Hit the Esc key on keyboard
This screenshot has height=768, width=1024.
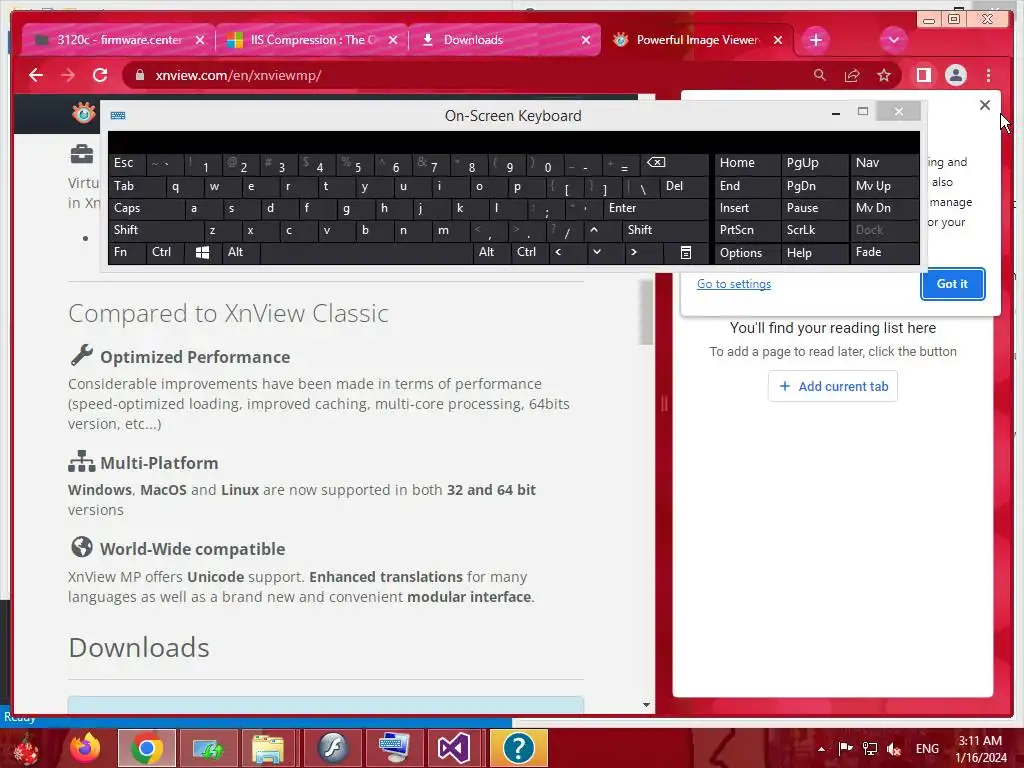point(127,163)
